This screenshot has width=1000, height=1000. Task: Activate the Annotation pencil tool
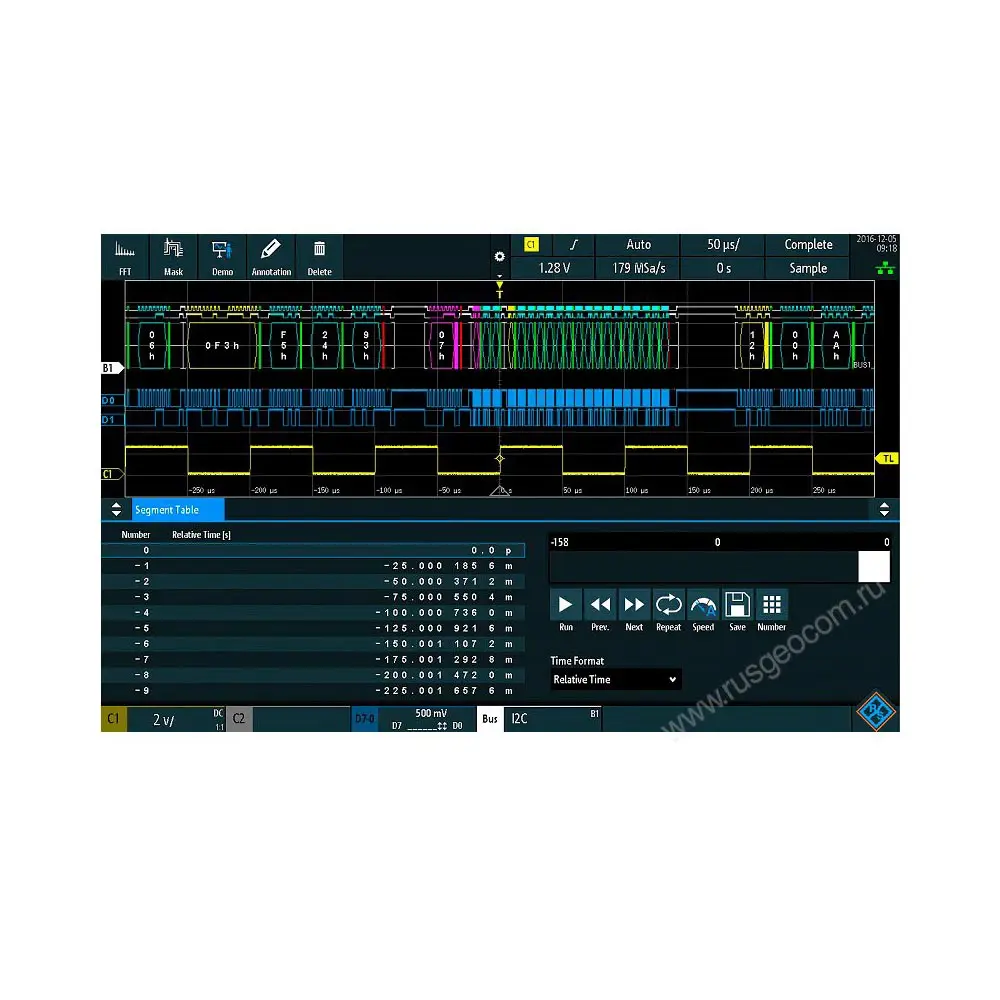(271, 256)
